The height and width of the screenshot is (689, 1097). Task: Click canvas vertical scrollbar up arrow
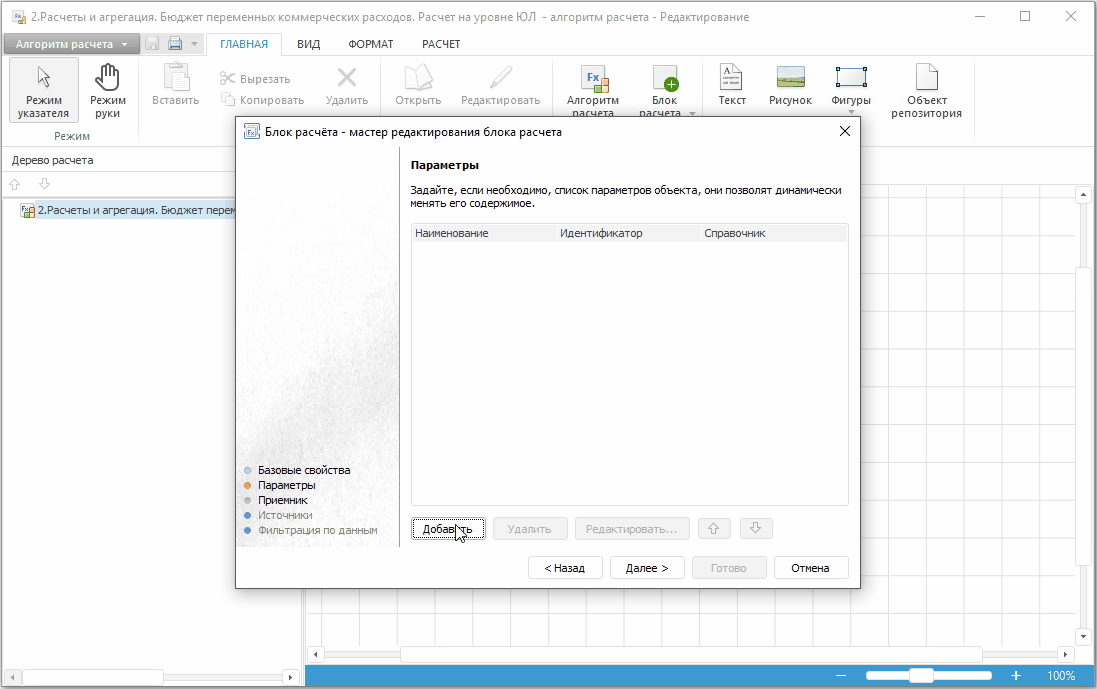click(x=1083, y=194)
